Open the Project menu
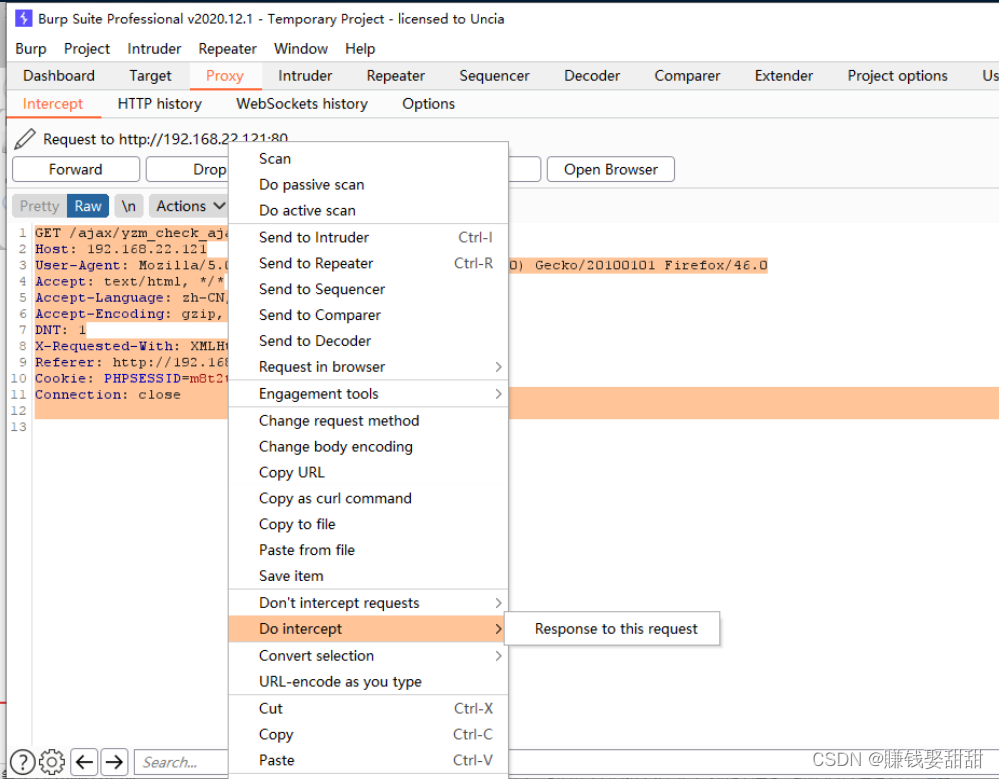The image size is (999, 779). click(87, 48)
